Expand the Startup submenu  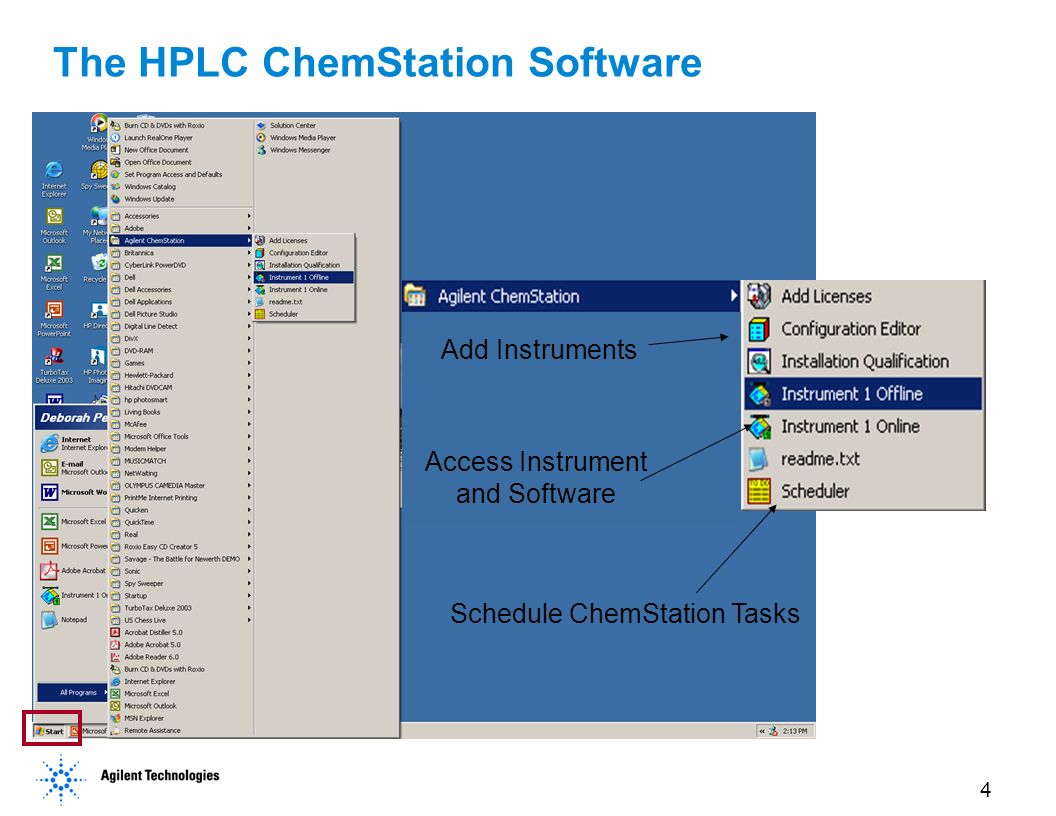tap(180, 596)
